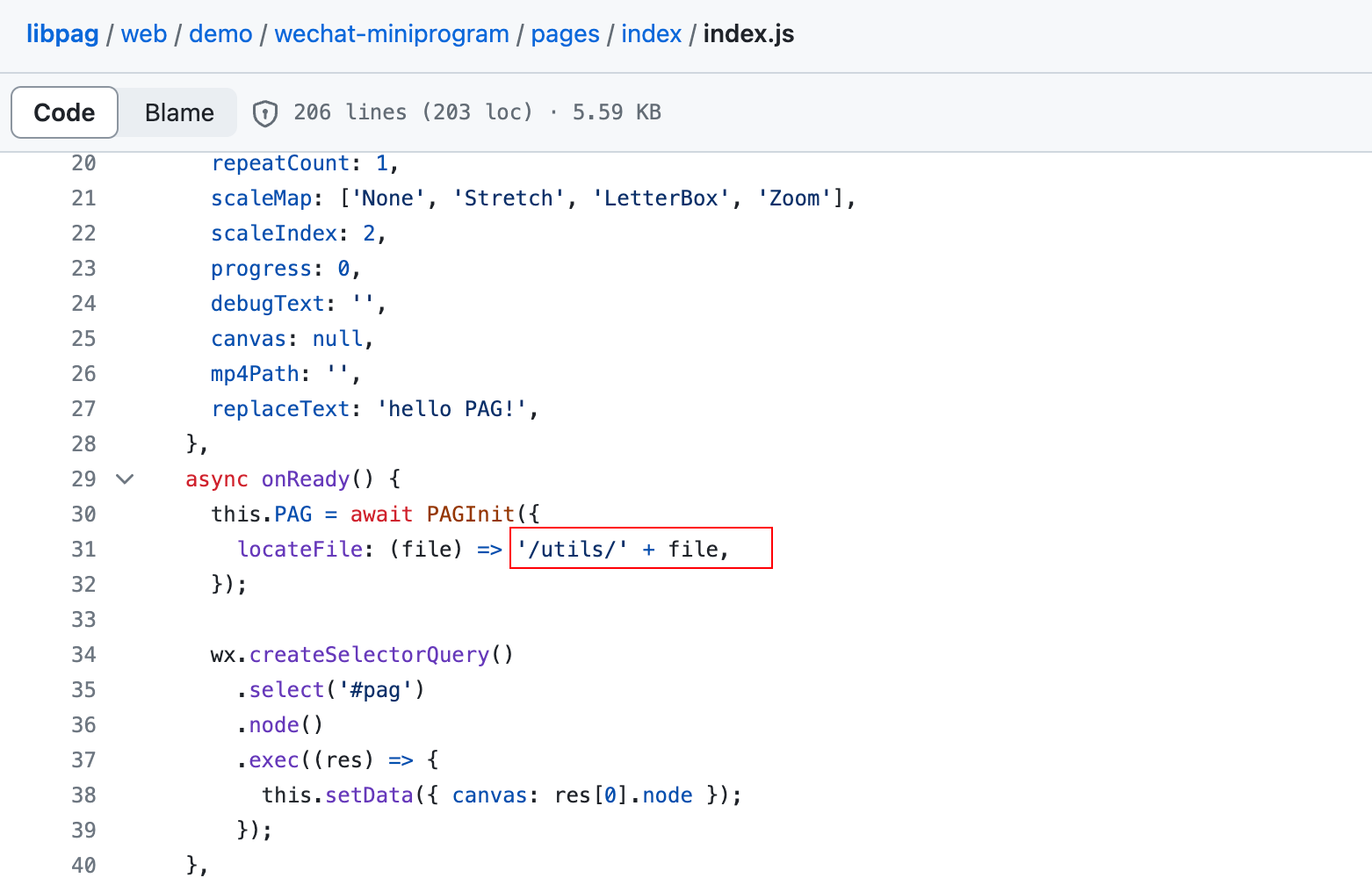Open the wechat-miniprogram folder breadcrumb
The width and height of the screenshot is (1372, 885).
point(392,33)
